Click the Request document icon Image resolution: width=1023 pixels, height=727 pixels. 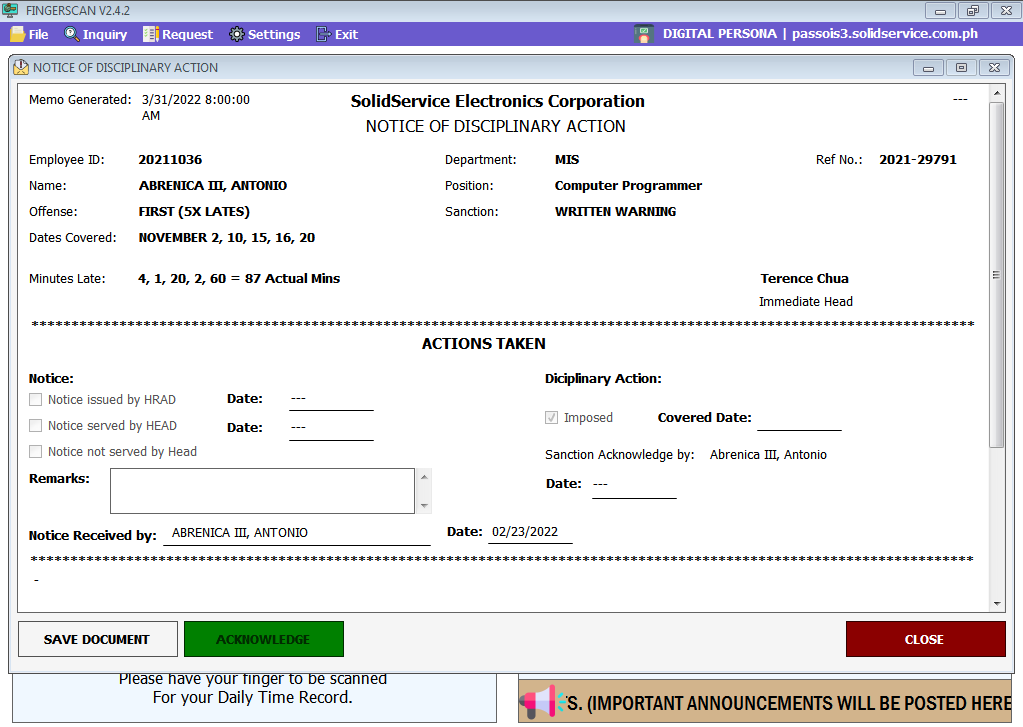151,34
